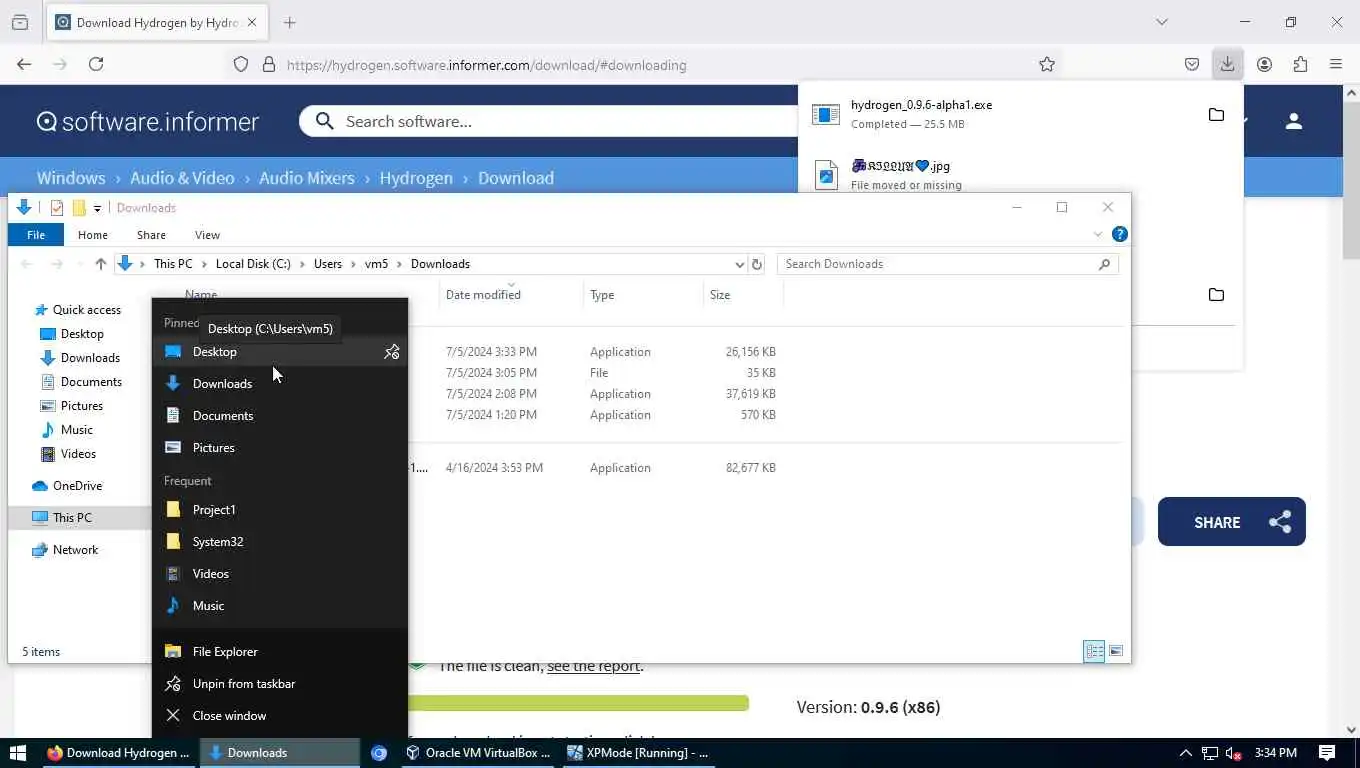The width and height of the screenshot is (1360, 768).
Task: Select Network in Explorer navigation pane
Action: 75,550
